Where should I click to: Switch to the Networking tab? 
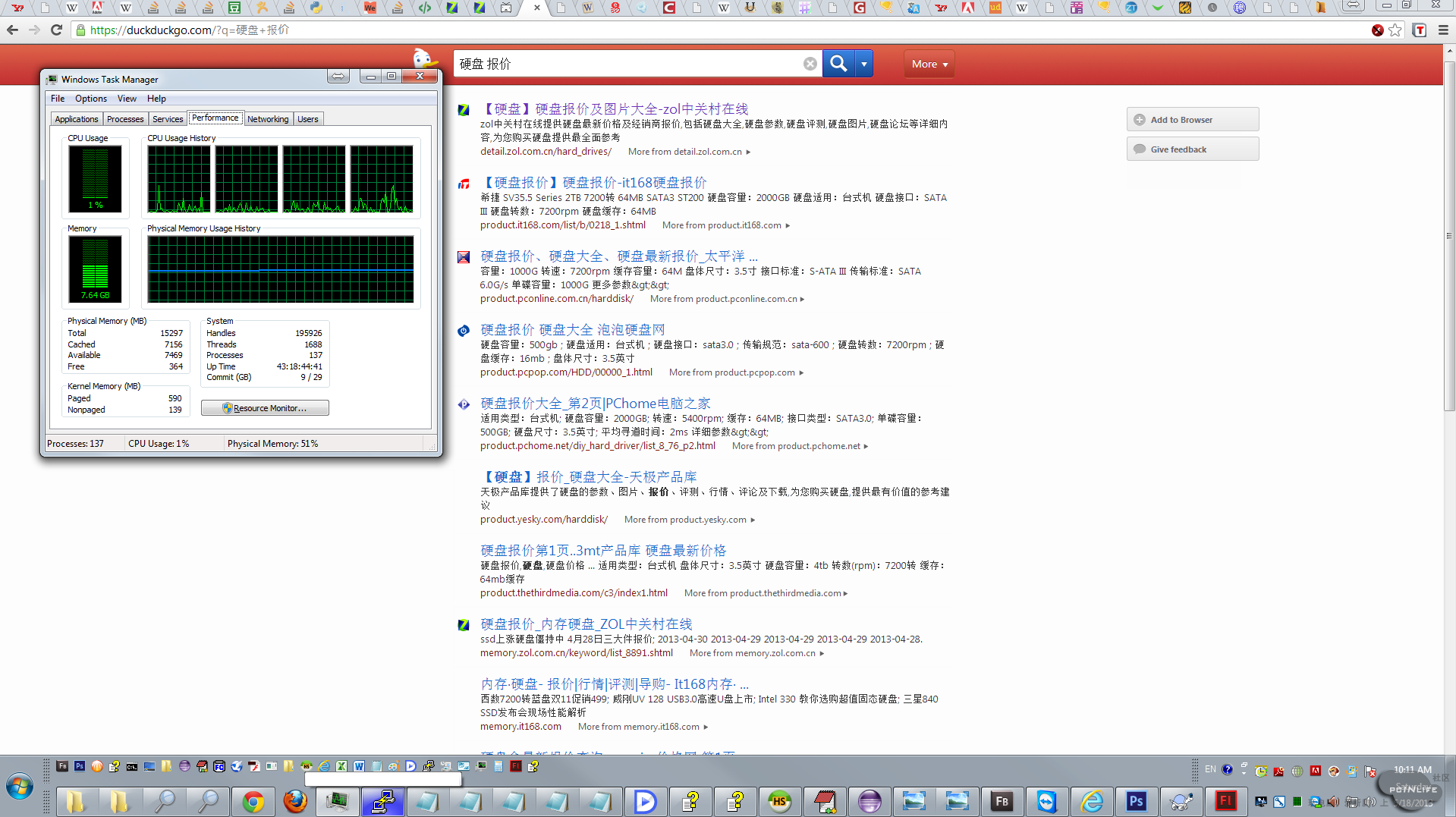click(268, 119)
